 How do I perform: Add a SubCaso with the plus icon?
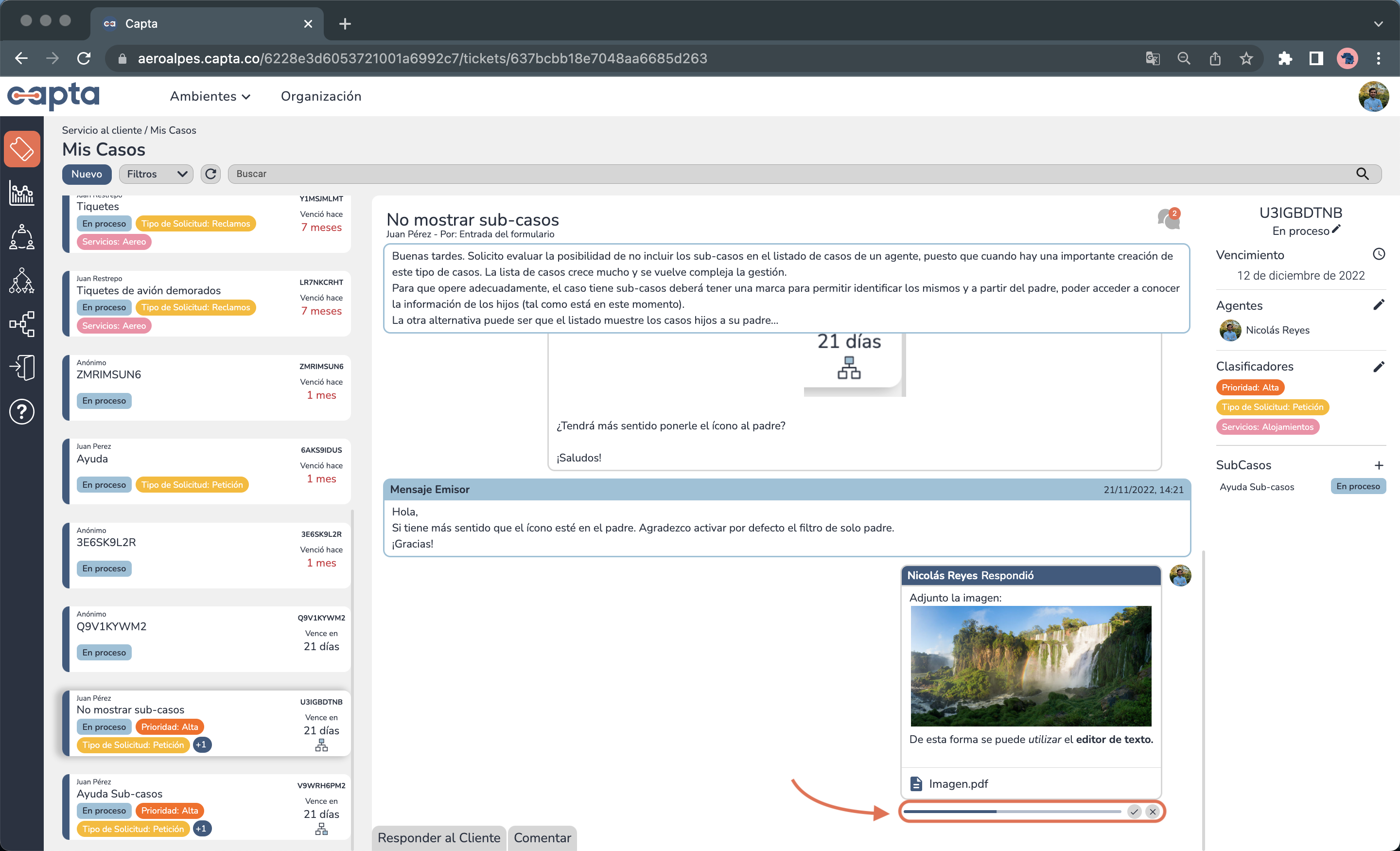(x=1379, y=465)
